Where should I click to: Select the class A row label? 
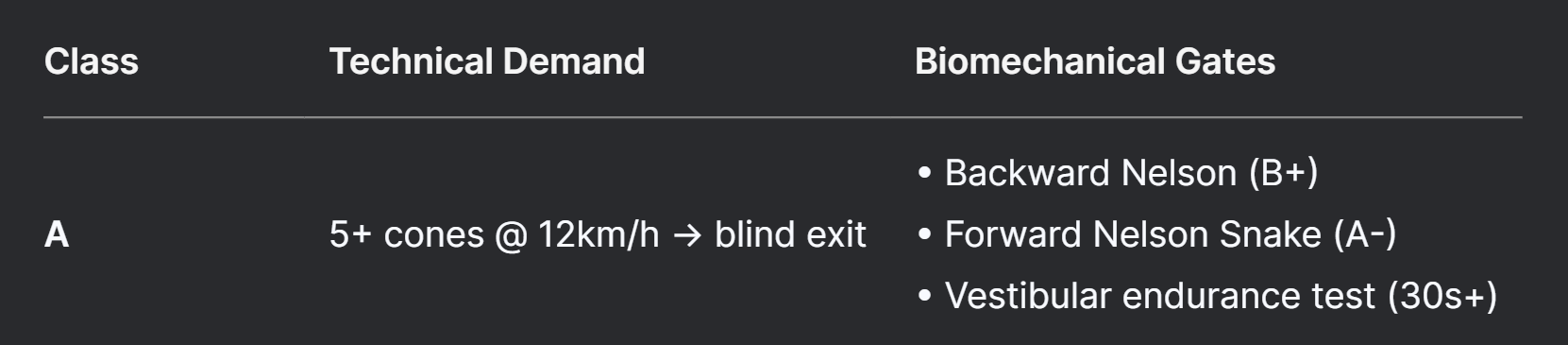(57, 234)
